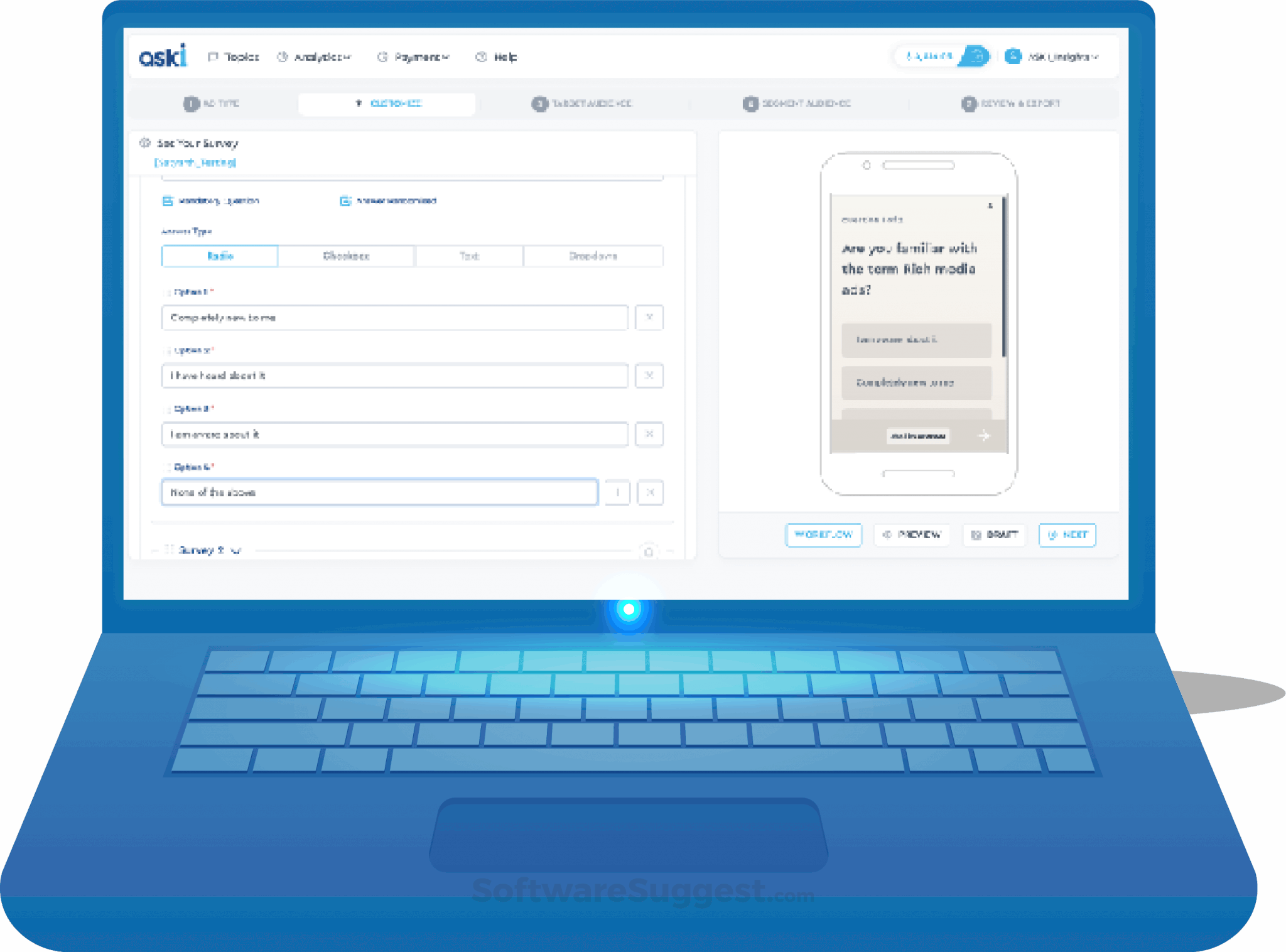Delete 'None of the above' option
The height and width of the screenshot is (952, 1286).
[650, 492]
